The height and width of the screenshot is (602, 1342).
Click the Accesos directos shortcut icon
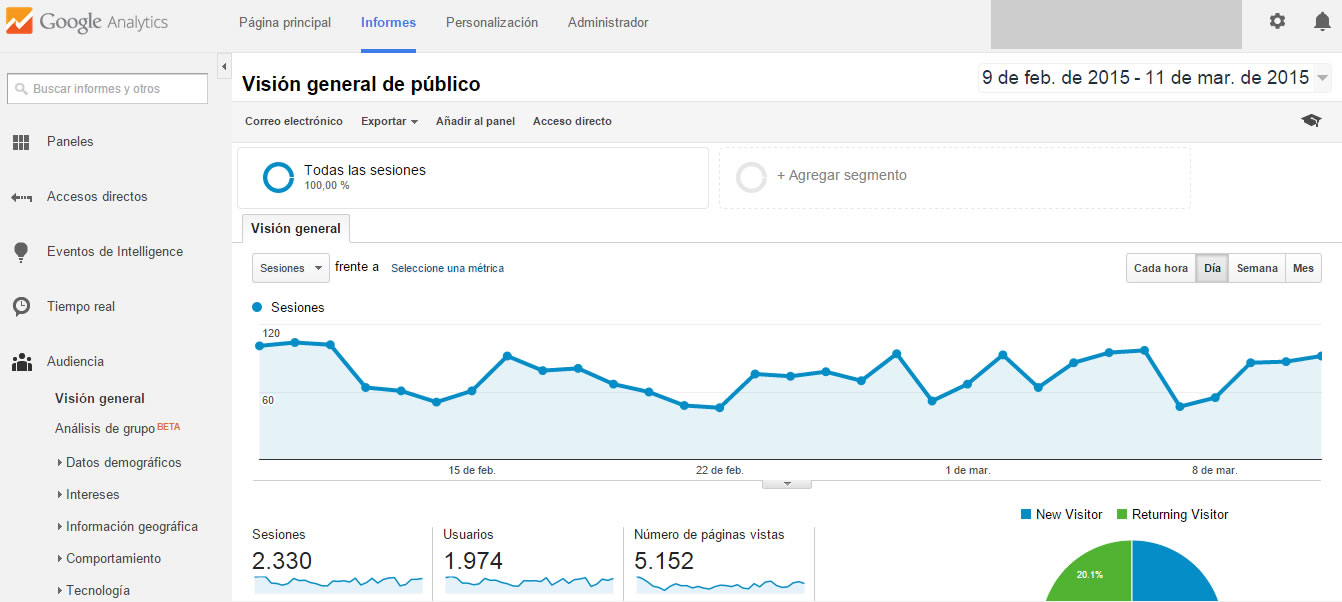[x=20, y=196]
